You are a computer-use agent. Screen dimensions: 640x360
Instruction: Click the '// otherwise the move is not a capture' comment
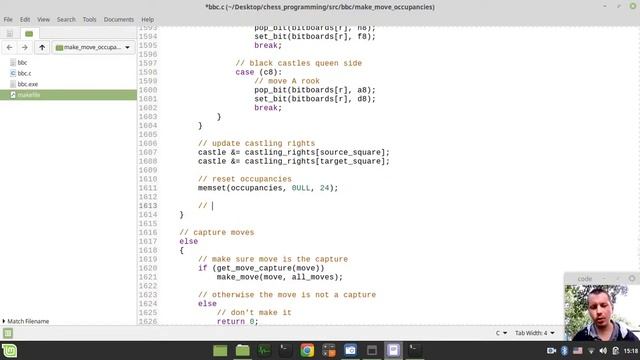pyautogui.click(x=287, y=295)
